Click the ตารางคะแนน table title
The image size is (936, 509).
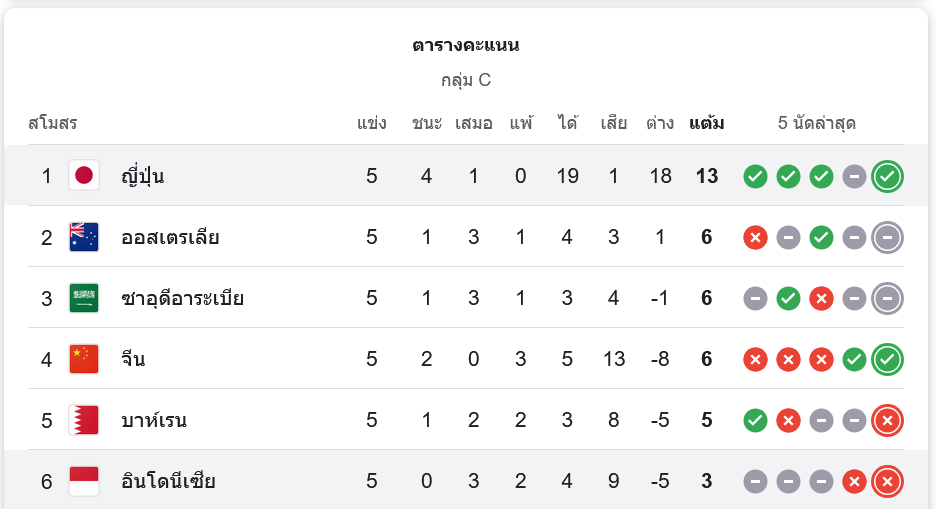[x=466, y=45]
